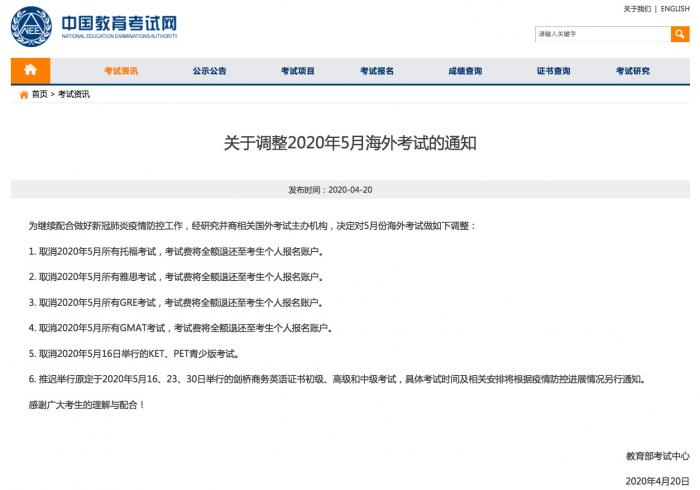The width and height of the screenshot is (700, 490).
Task: Click item 2 about 雅思考试 cancellation
Action: [176, 277]
